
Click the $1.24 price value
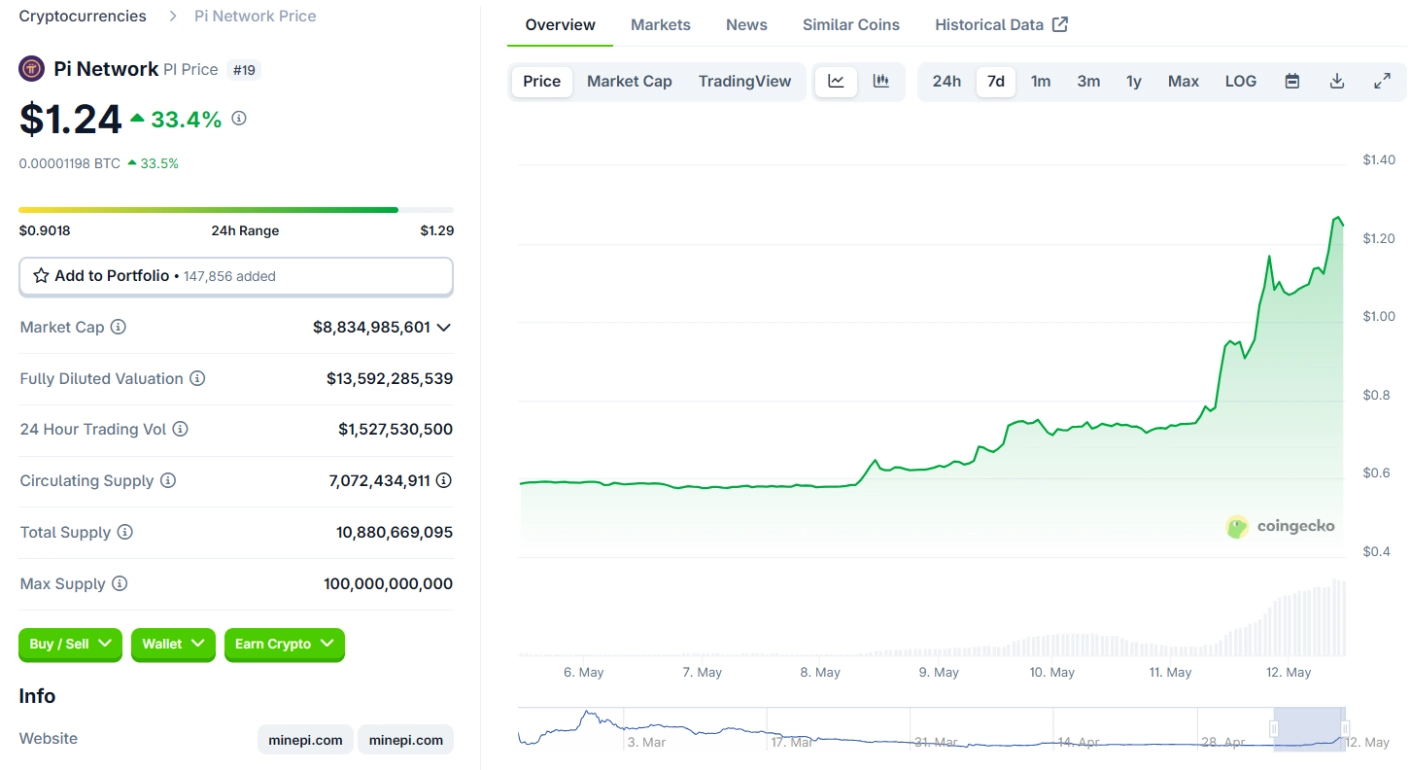[70, 119]
